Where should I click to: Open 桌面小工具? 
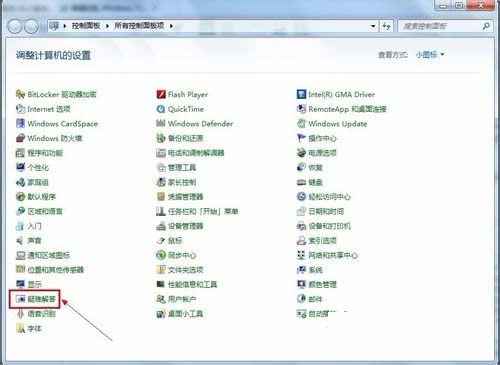tap(180, 314)
